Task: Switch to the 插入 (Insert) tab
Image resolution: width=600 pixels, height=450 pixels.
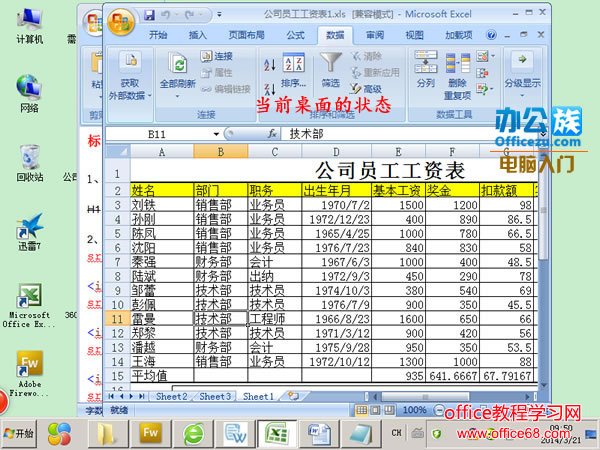Action: click(x=198, y=35)
